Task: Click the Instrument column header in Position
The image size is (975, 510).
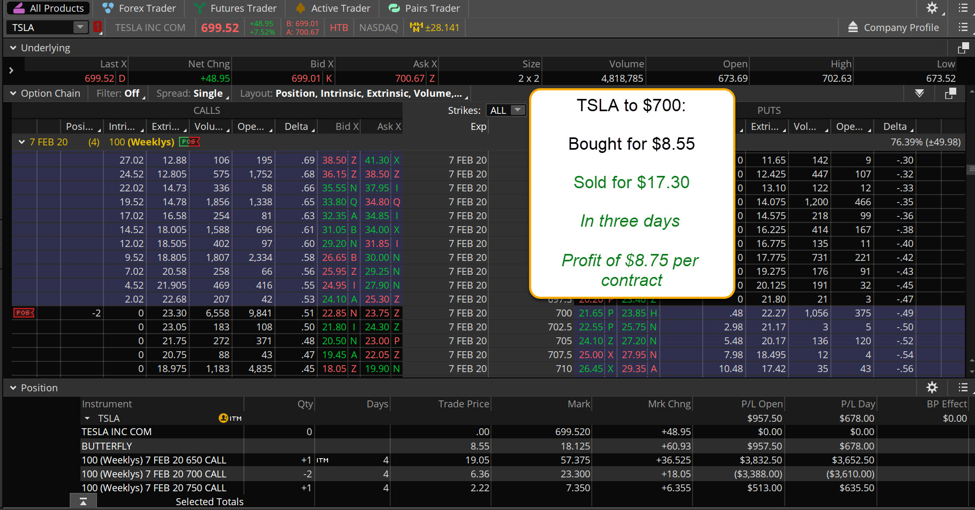Action: (x=107, y=404)
